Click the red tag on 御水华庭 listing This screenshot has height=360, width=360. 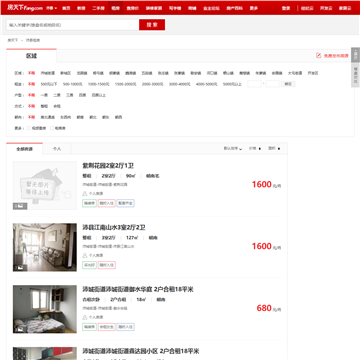(107, 327)
